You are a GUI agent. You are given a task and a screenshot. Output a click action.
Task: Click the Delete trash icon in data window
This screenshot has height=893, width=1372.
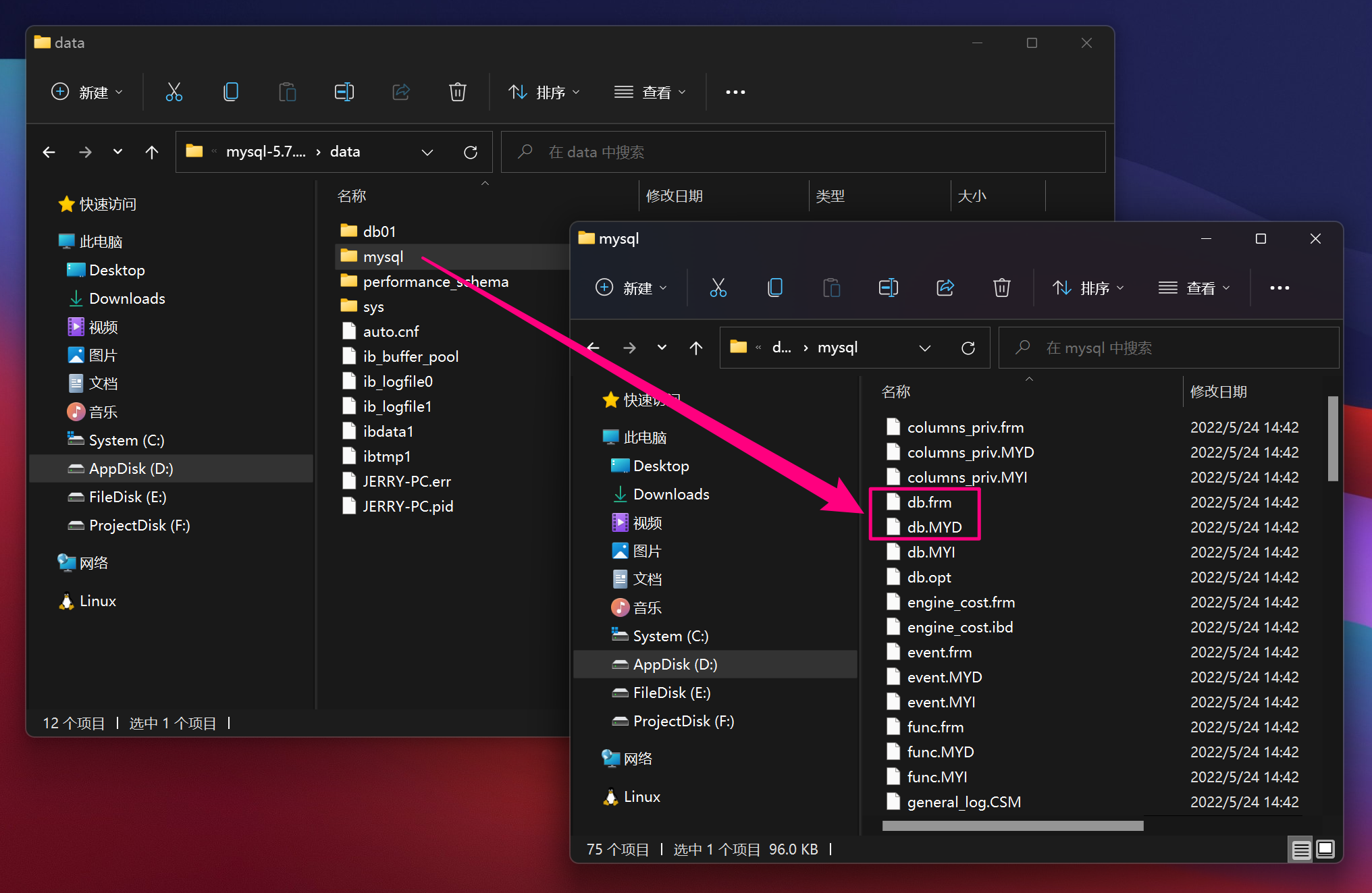pyautogui.click(x=457, y=92)
